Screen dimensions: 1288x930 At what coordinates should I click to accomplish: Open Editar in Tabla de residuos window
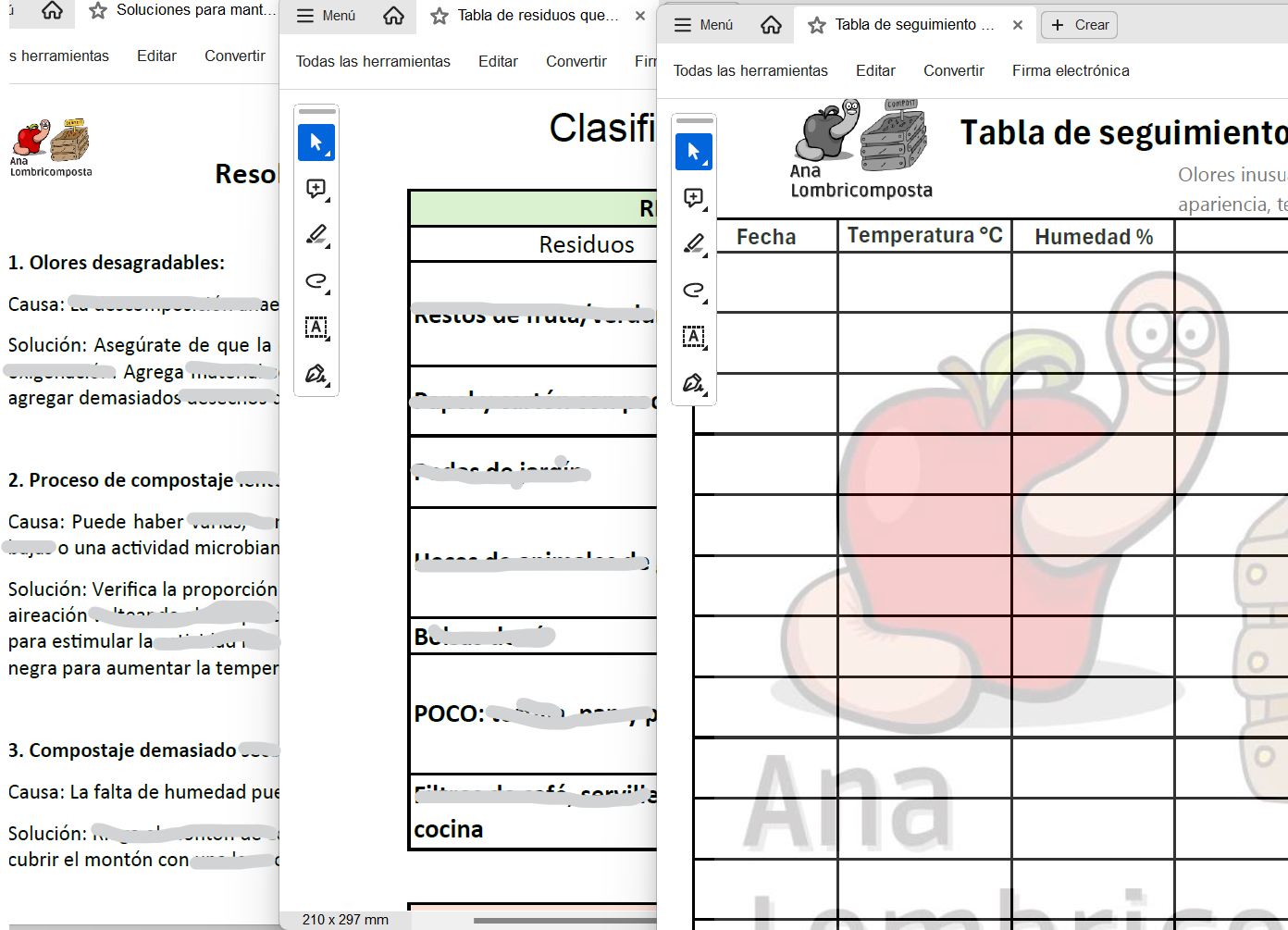pyautogui.click(x=498, y=61)
